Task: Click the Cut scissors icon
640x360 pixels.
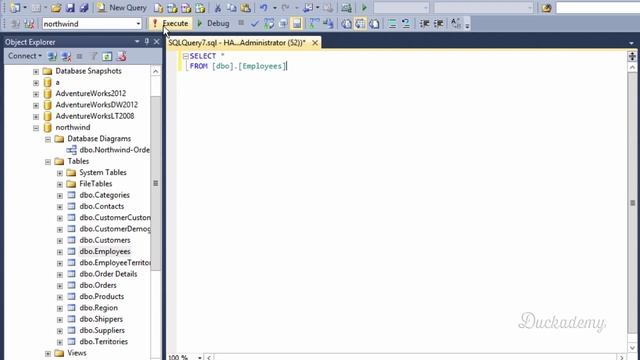Action: (218, 7)
